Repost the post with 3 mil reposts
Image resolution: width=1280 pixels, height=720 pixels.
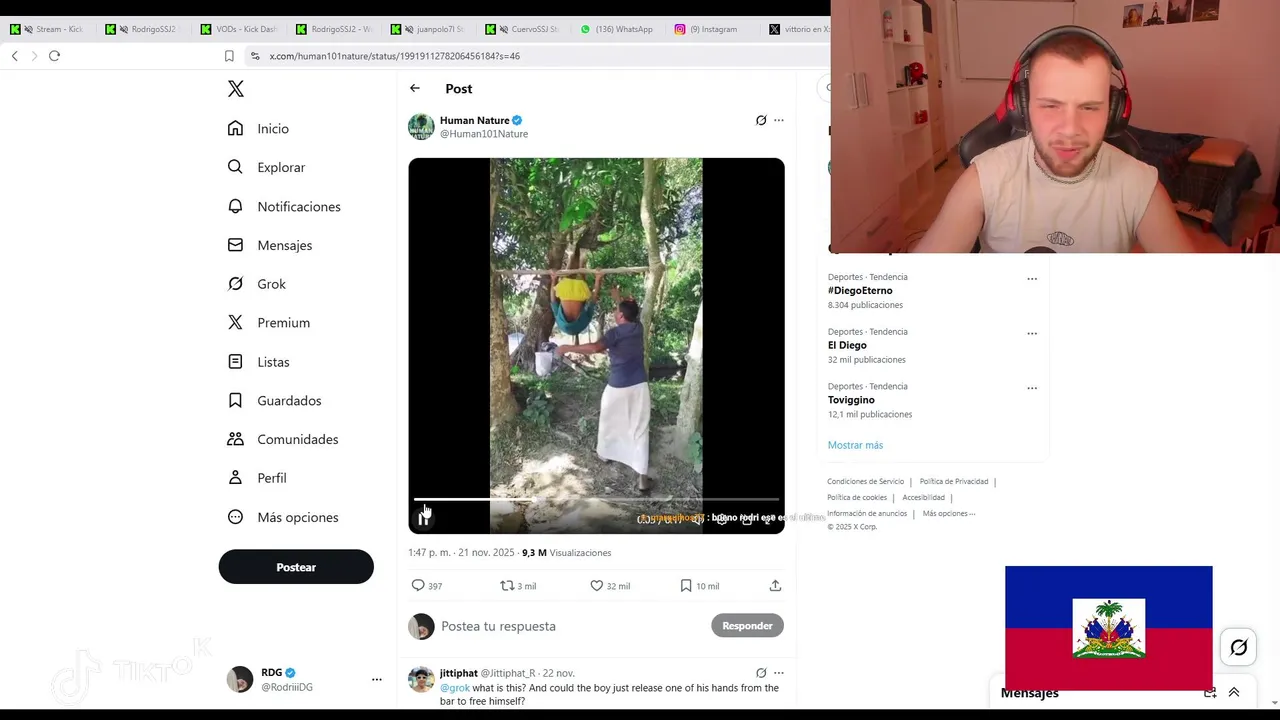click(507, 586)
